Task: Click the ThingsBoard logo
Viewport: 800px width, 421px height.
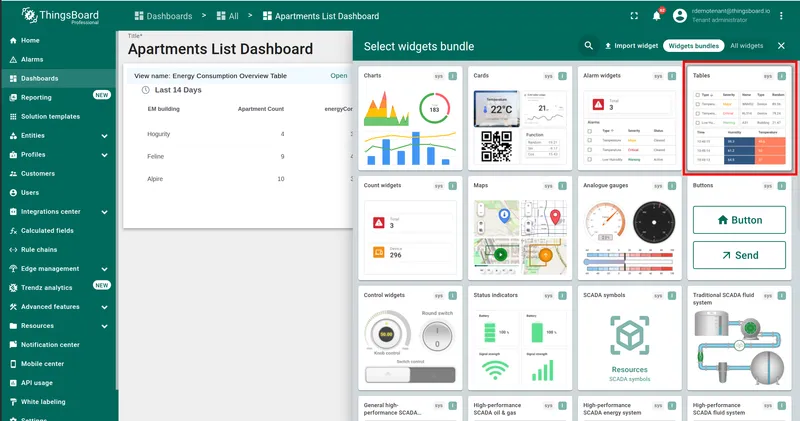Action: [60, 16]
